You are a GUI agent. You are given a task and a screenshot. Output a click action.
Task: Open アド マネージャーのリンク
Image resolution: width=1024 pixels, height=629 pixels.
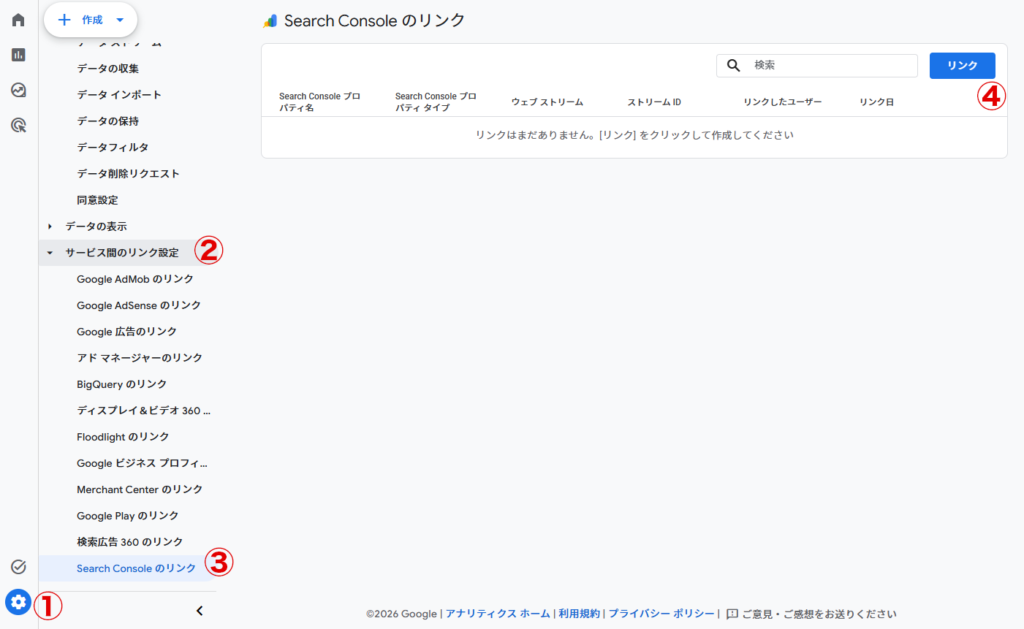pos(139,358)
